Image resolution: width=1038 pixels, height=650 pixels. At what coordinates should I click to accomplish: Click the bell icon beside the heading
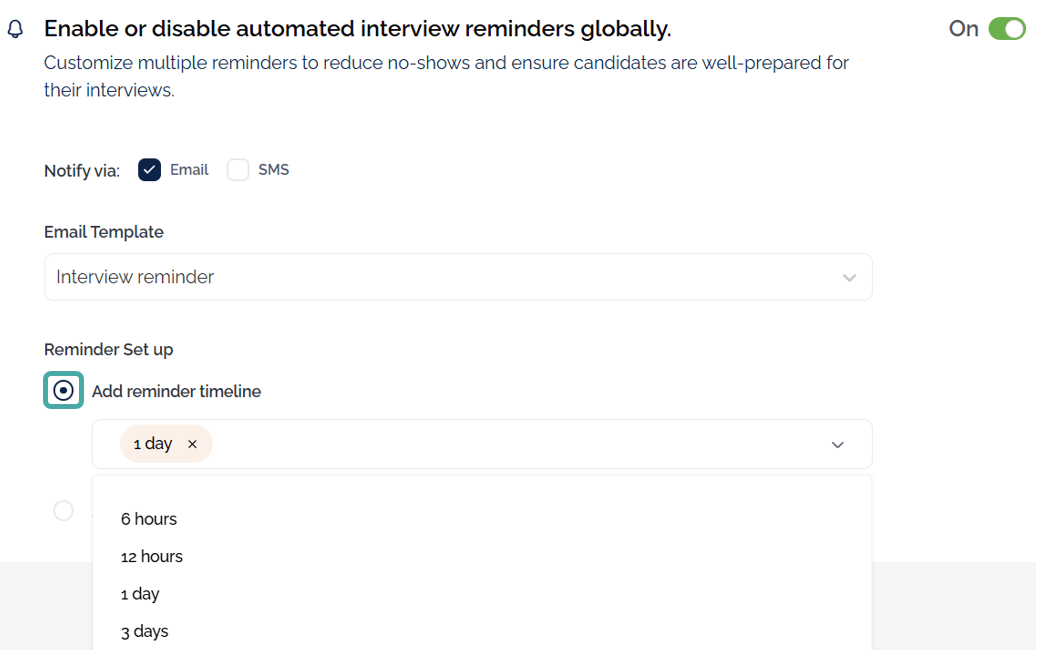tap(15, 30)
